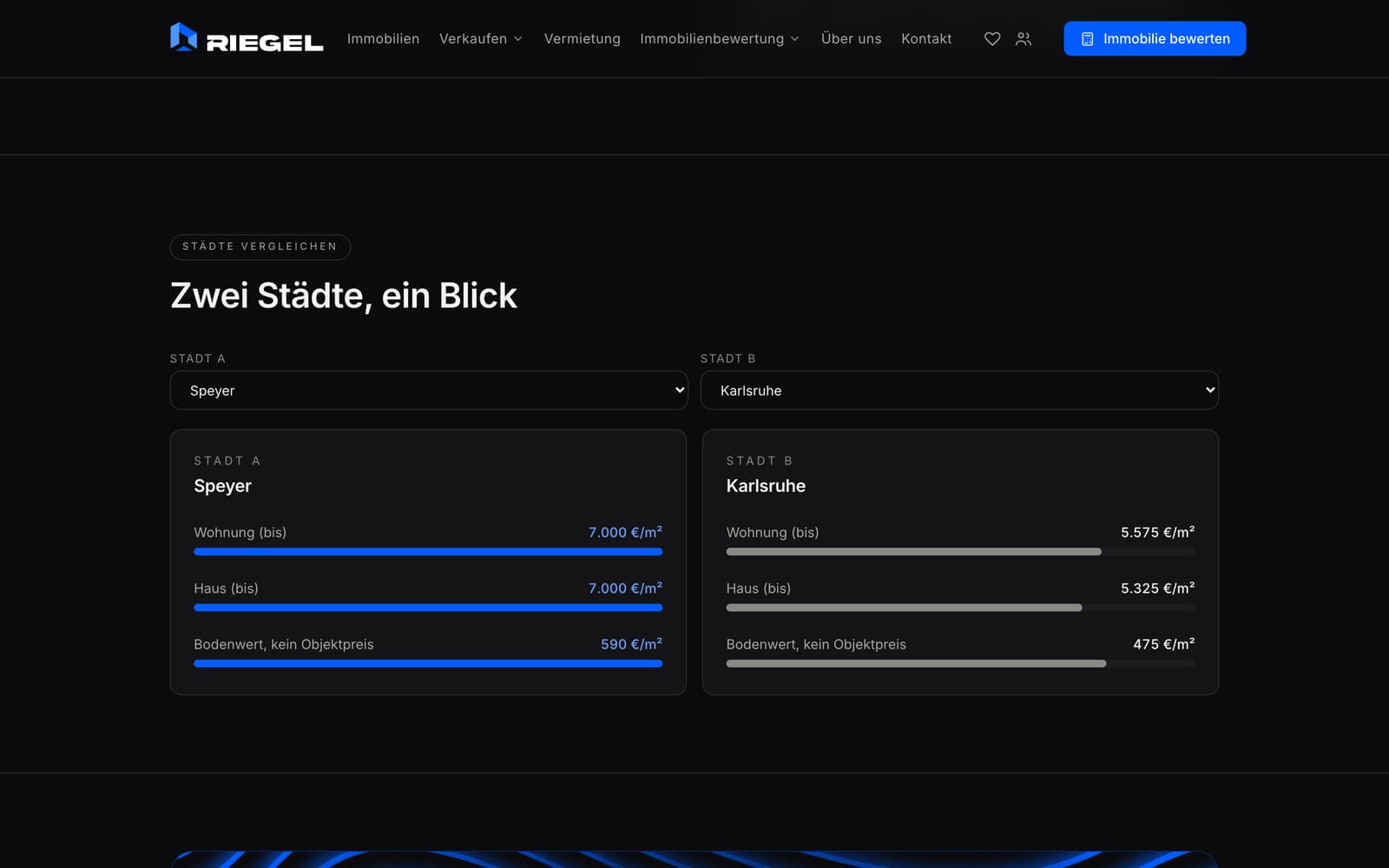Screen dimensions: 1389x868
Task: Open favorites via the heart icon
Action: pos(992,39)
